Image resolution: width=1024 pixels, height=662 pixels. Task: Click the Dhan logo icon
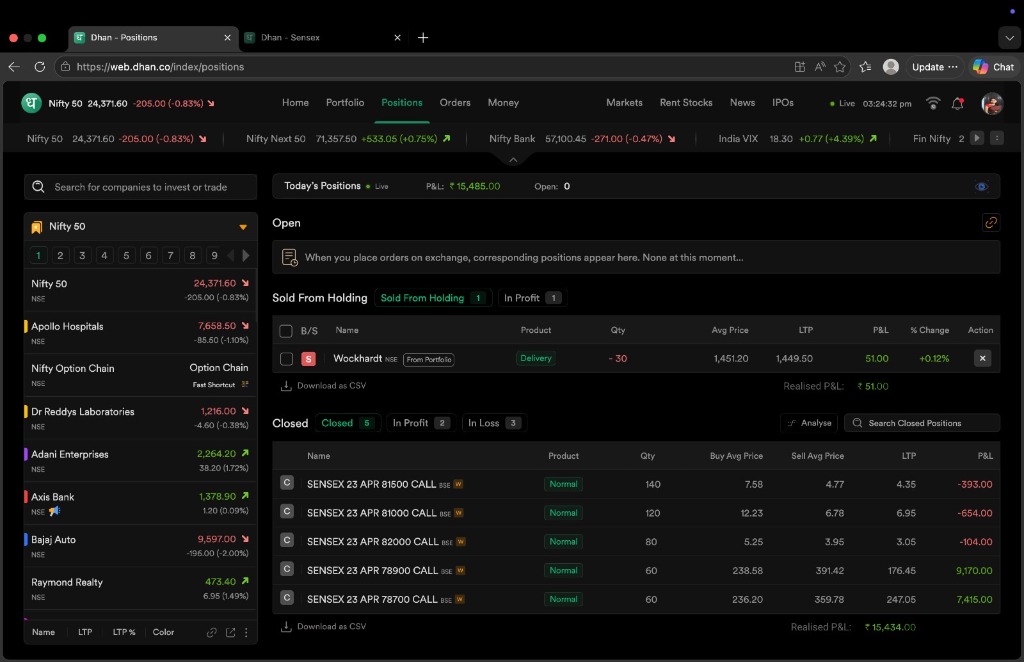pos(31,103)
